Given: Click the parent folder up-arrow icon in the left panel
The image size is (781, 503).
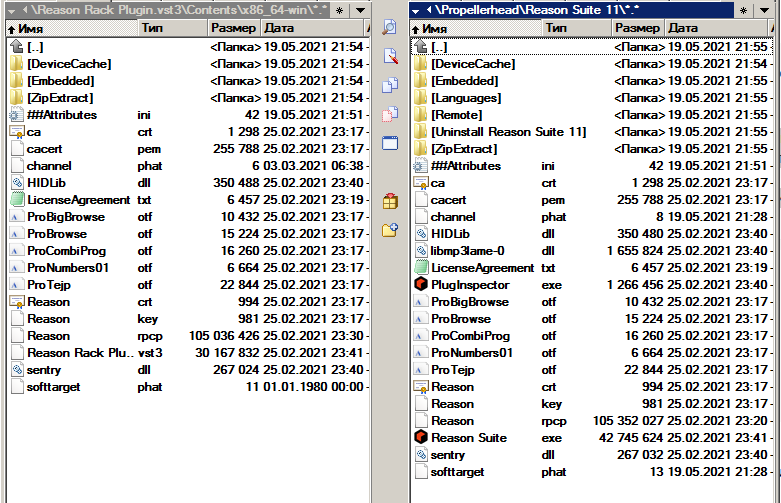Looking at the screenshot, I should pyautogui.click(x=17, y=47).
